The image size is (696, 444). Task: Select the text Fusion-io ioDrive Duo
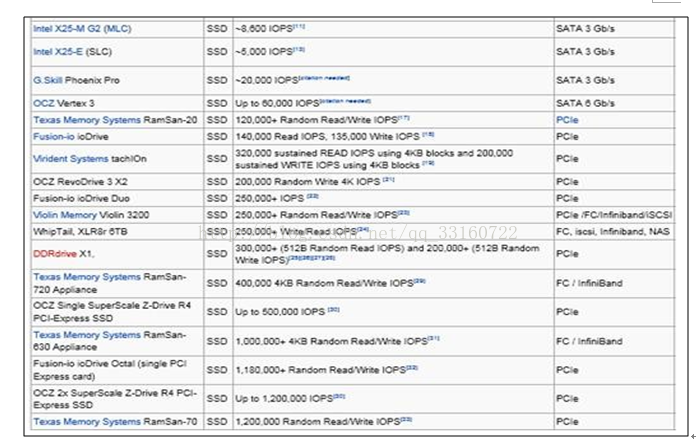pyautogui.click(x=81, y=198)
